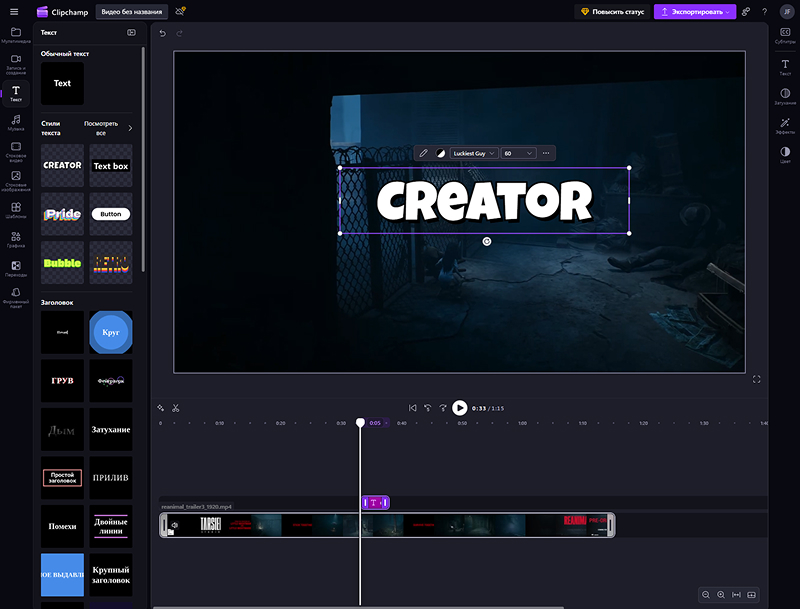800x609 pixels.
Task: Open the Music (Музыка) sidebar section
Action: pos(16,122)
